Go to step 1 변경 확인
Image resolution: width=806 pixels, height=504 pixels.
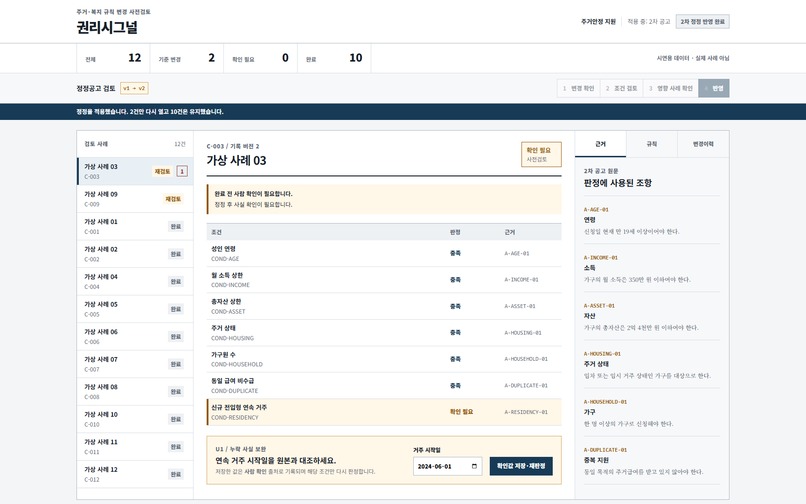coord(578,88)
